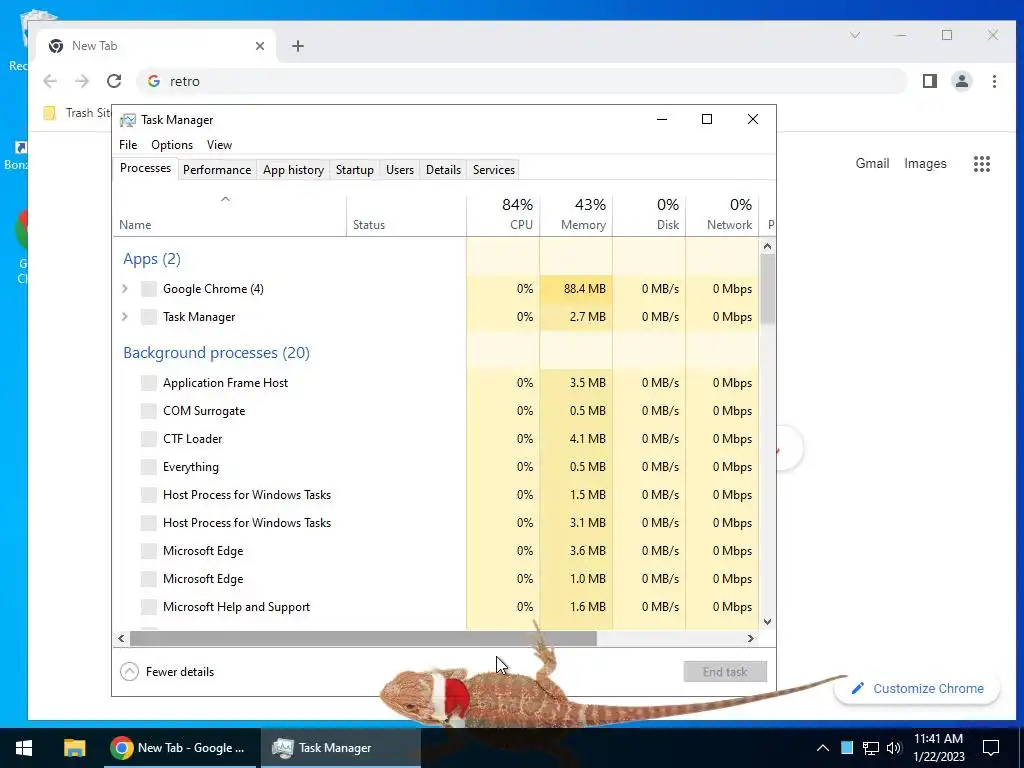Open Chrome's side panel icon
The height and width of the screenshot is (768, 1024).
tap(930, 81)
